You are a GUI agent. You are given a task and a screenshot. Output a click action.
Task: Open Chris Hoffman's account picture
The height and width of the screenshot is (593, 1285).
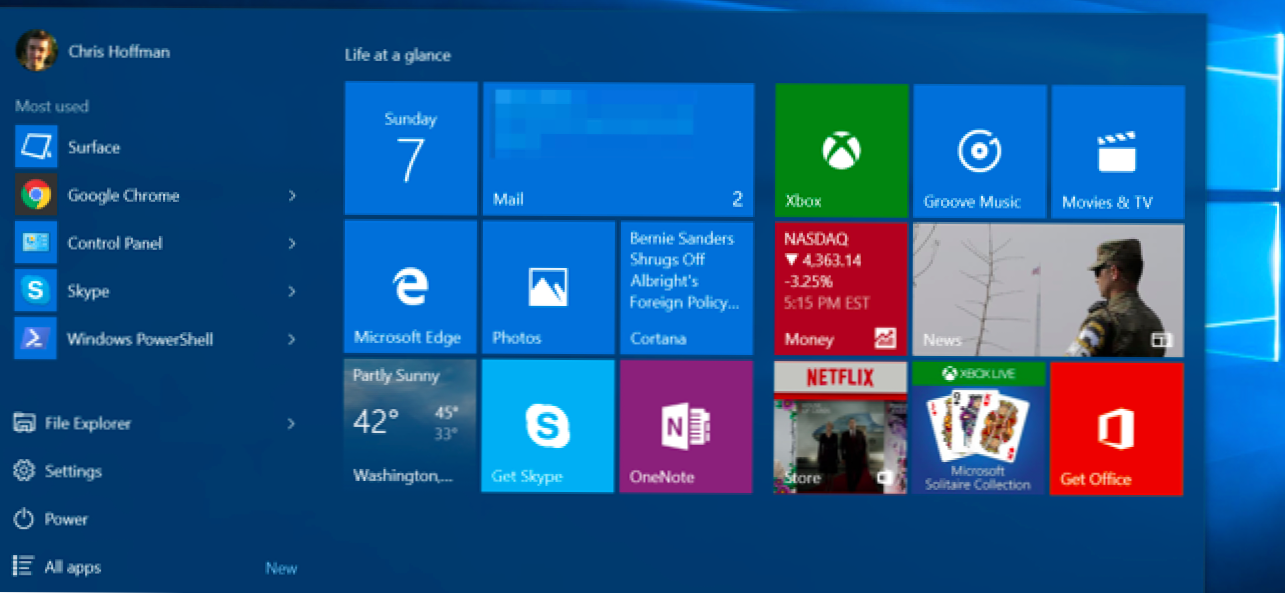pyautogui.click(x=37, y=51)
